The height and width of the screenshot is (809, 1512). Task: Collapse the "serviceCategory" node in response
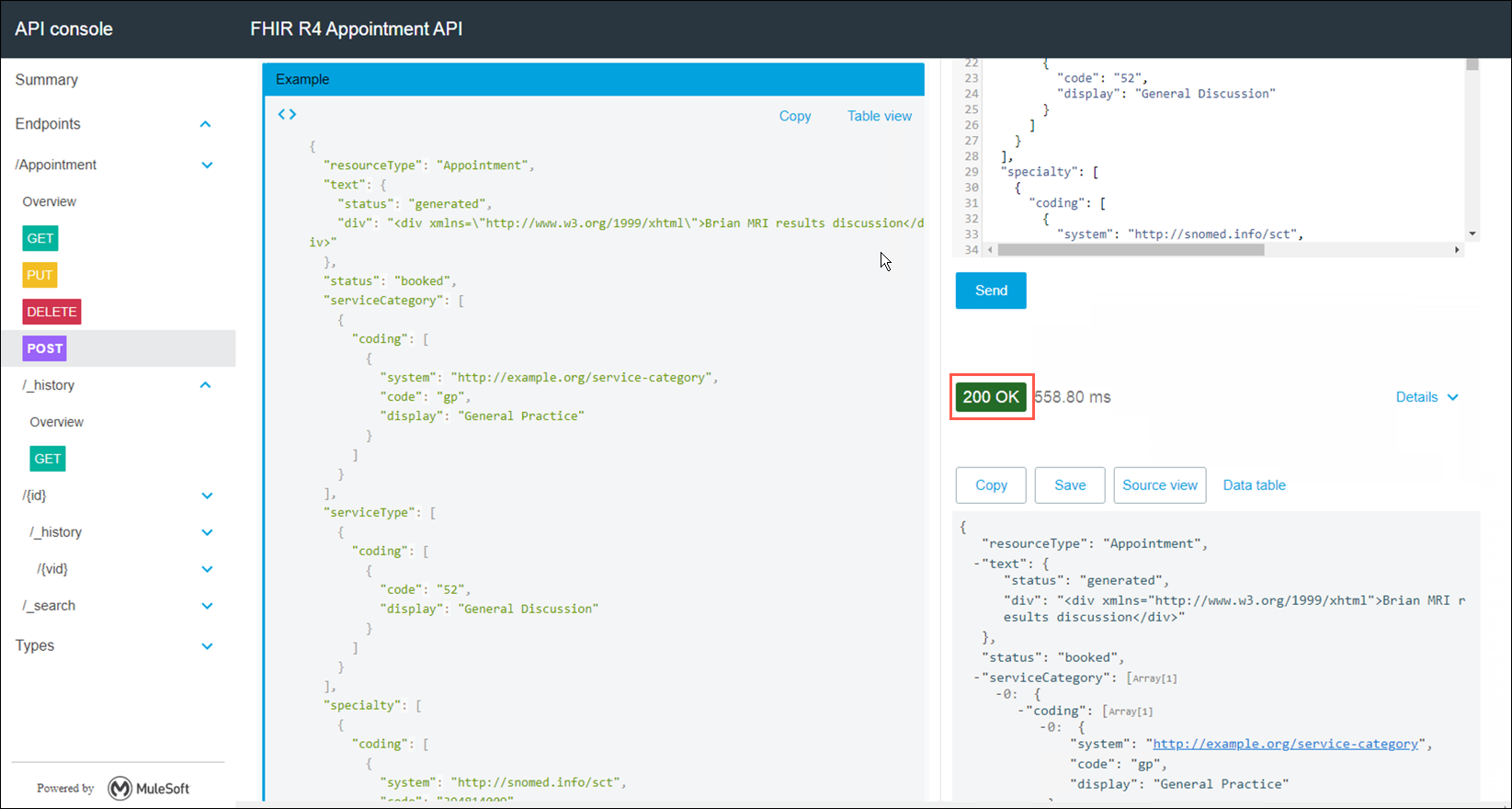[x=977, y=678]
